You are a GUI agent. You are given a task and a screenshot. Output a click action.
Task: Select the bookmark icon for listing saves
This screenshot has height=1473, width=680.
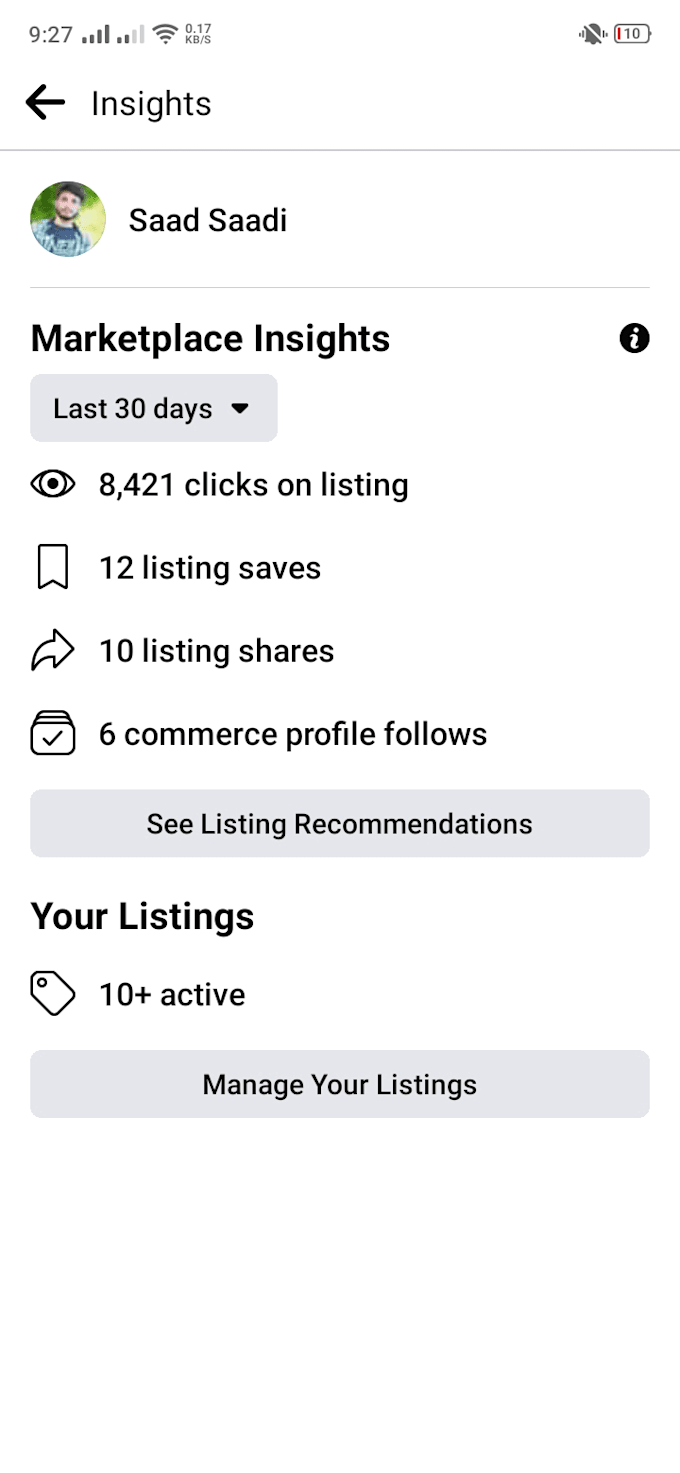(x=52, y=567)
